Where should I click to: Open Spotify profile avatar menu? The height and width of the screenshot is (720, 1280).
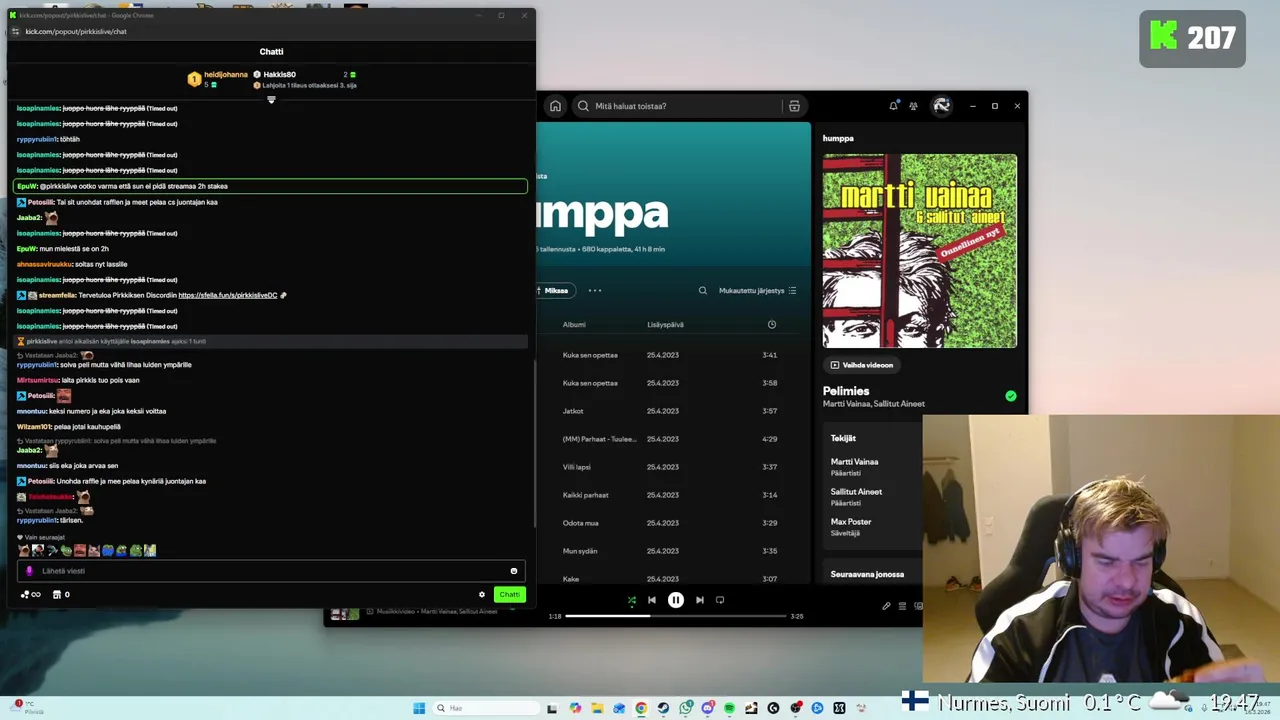pos(941,106)
